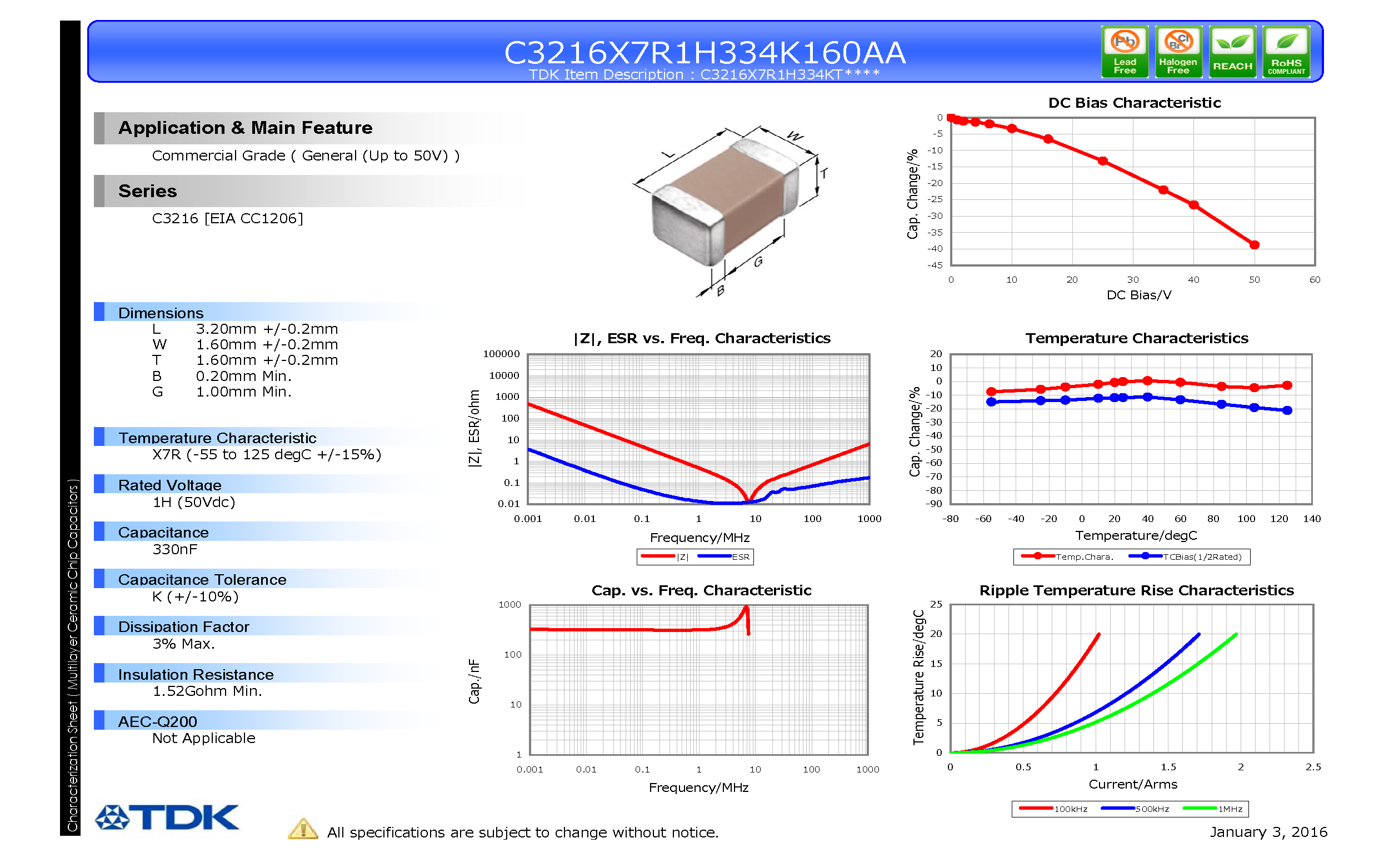The width and height of the screenshot is (1384, 868).
Task: Click the Application & Main Feature heading
Action: click(x=245, y=127)
